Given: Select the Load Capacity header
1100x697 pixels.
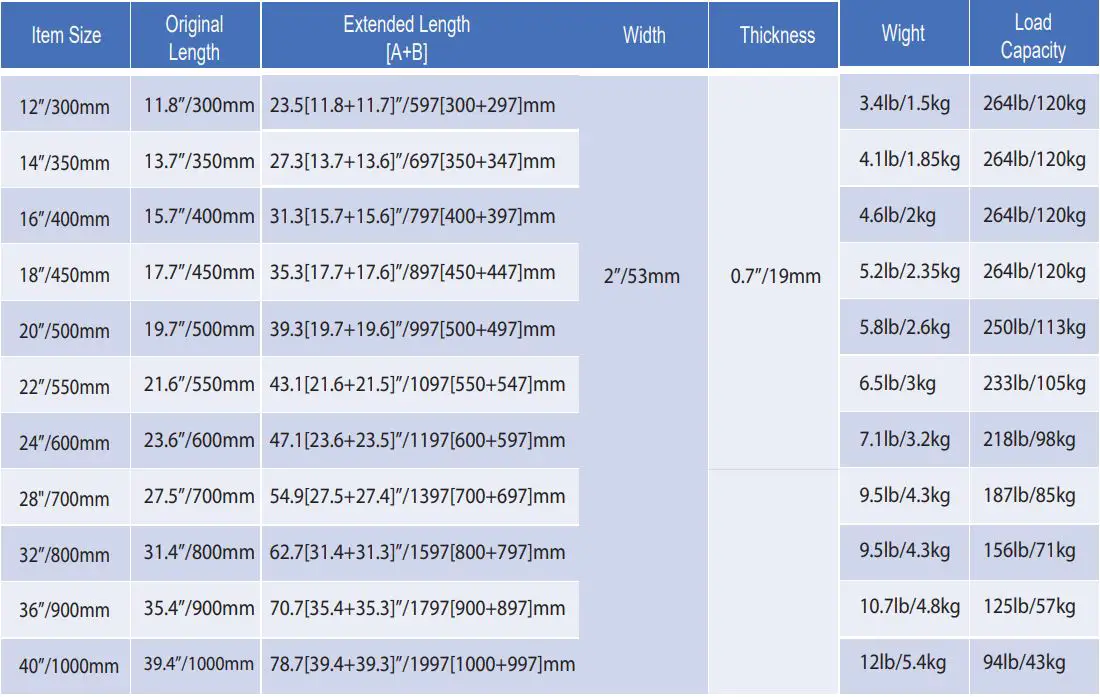Looking at the screenshot, I should (x=1033, y=36).
